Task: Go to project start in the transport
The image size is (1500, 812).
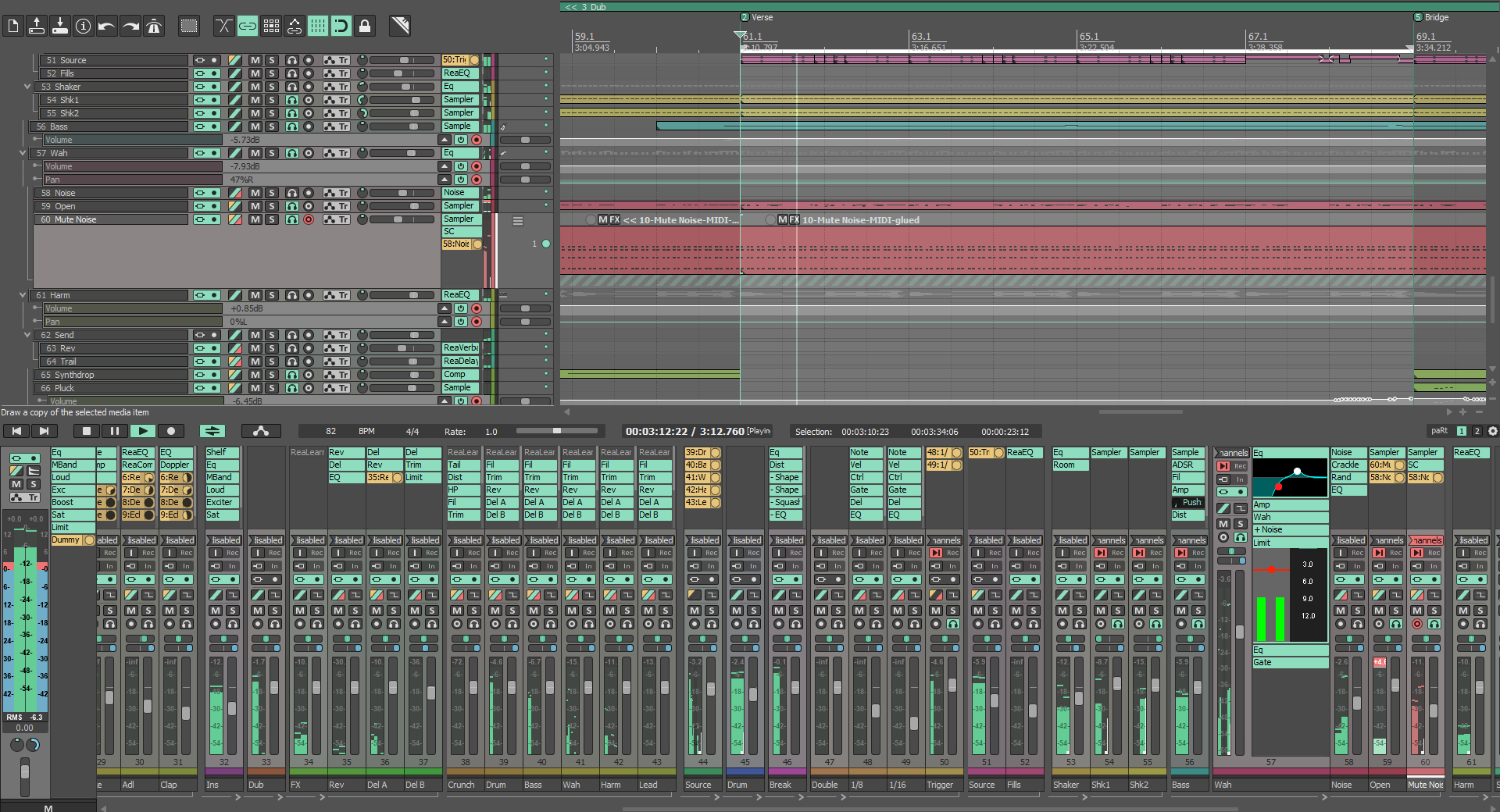Action: point(16,431)
